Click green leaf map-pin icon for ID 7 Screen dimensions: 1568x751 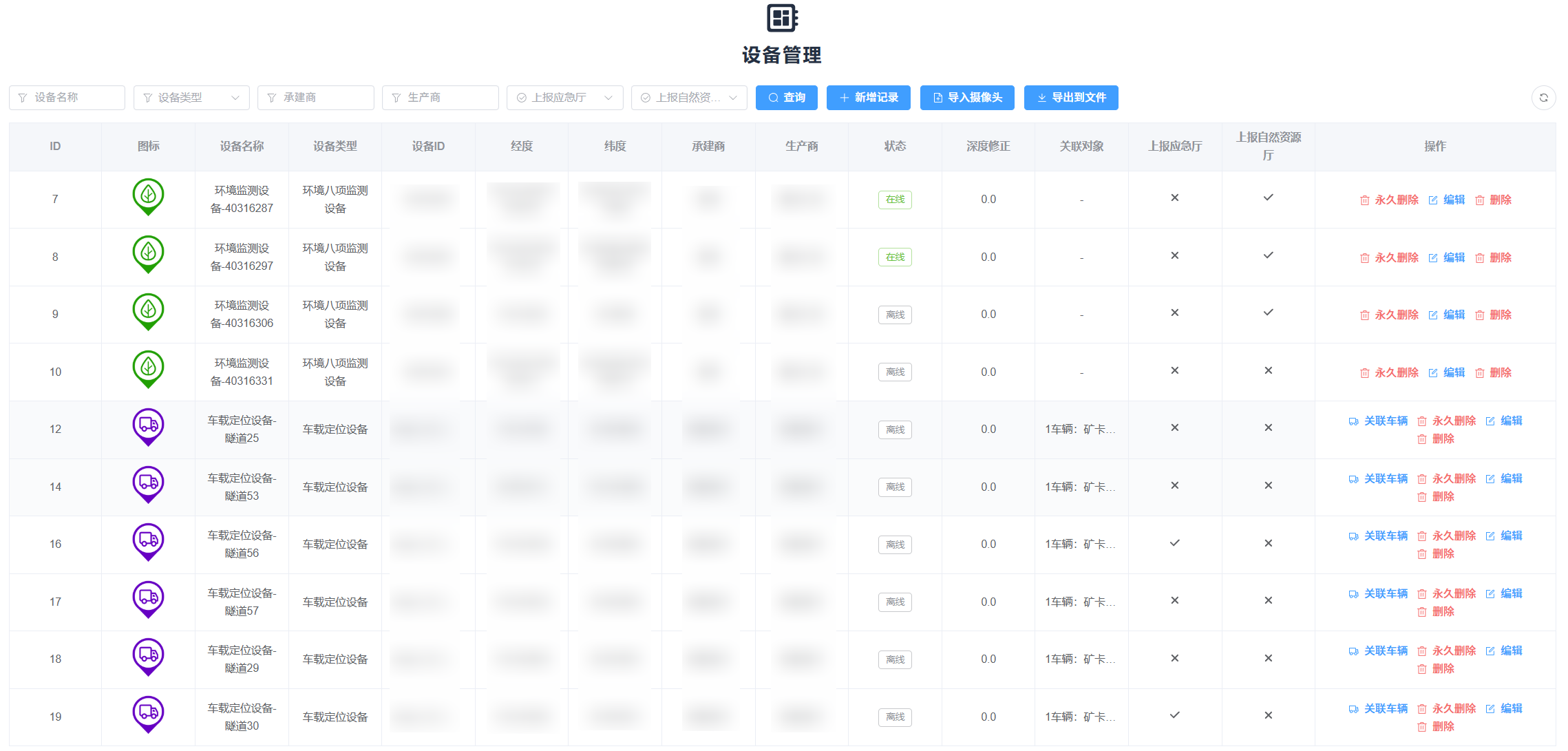pos(148,197)
